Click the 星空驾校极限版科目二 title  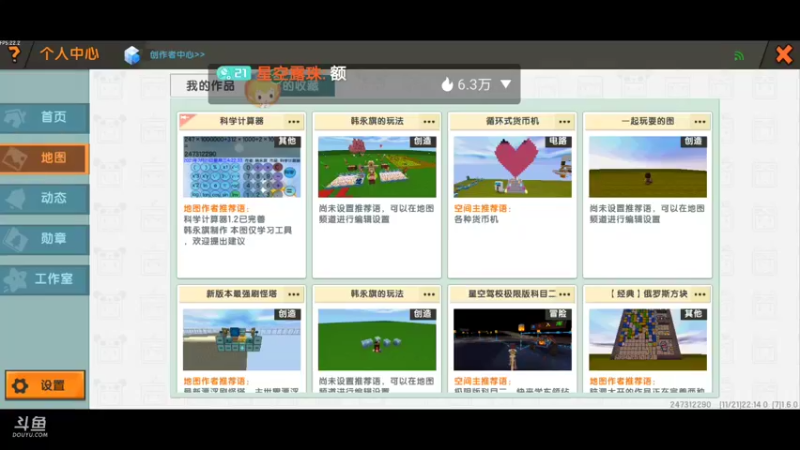pos(512,294)
